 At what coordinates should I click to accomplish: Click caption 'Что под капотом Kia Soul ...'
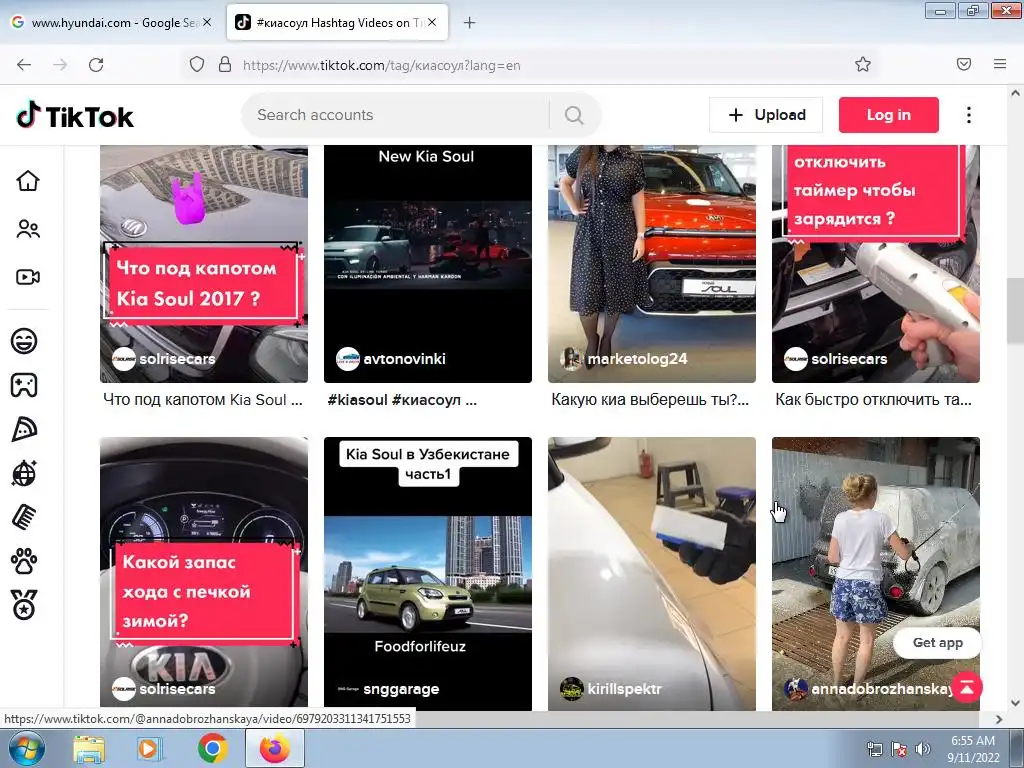click(x=203, y=400)
